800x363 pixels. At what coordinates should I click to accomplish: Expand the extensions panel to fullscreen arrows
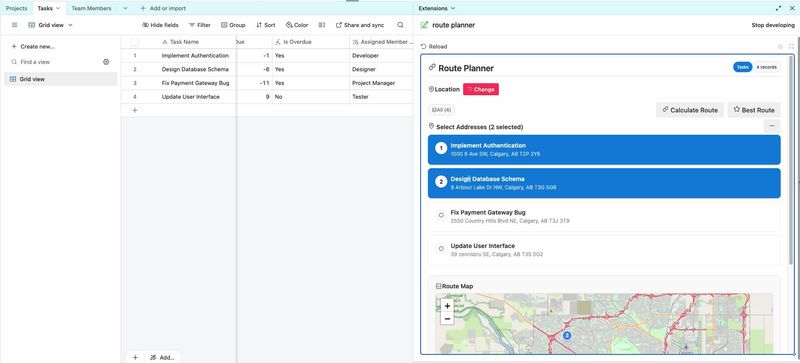[x=779, y=8]
